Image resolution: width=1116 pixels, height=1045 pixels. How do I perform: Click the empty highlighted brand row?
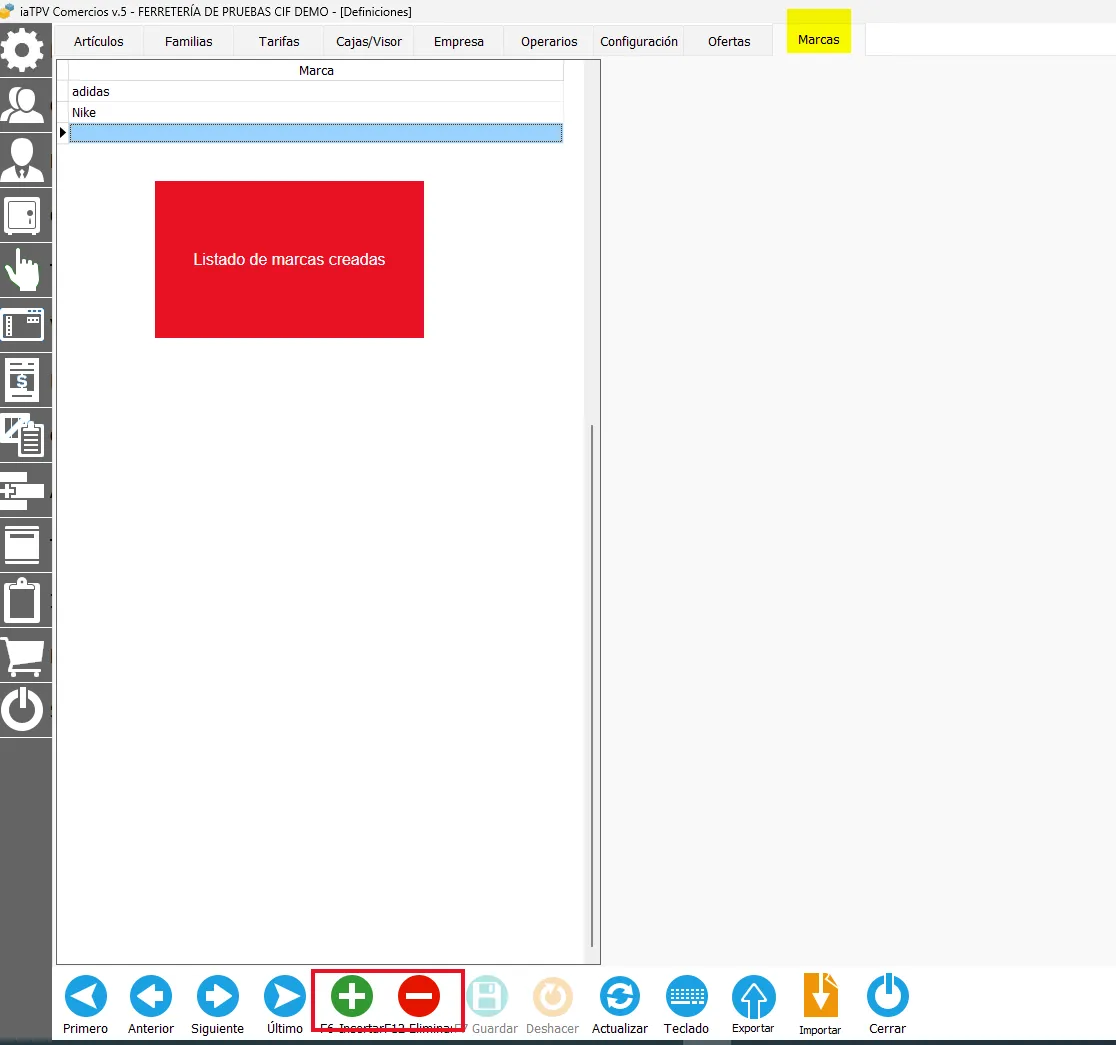[x=316, y=132]
